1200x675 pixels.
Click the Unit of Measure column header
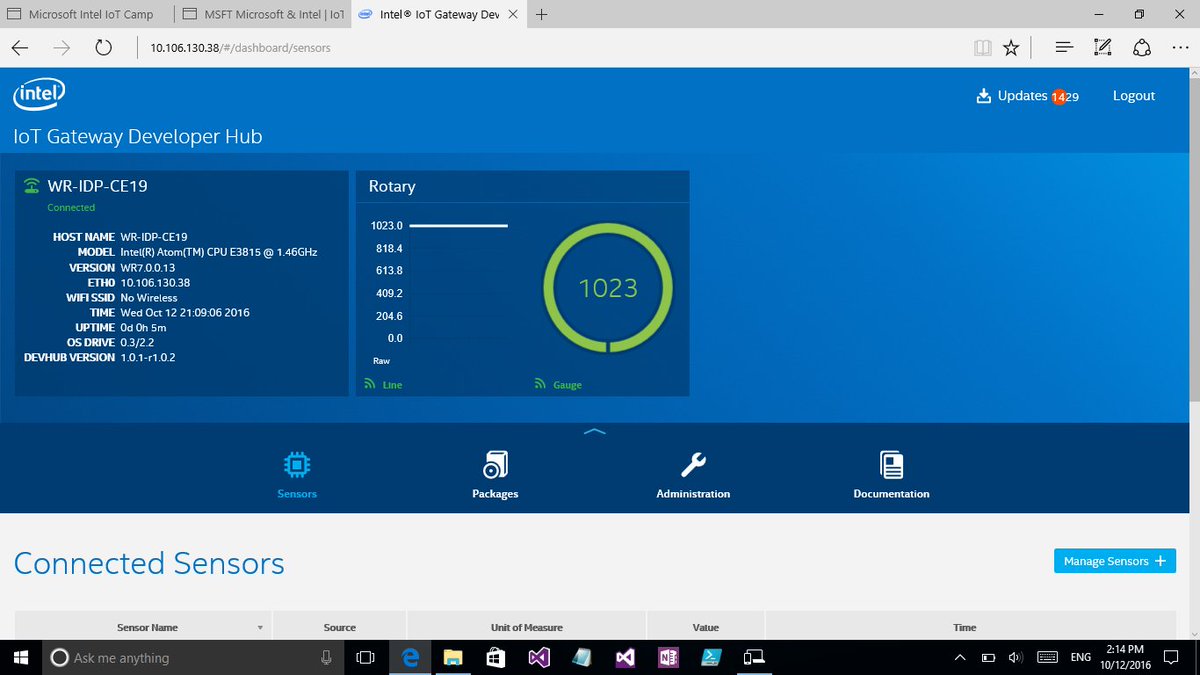[x=527, y=628]
